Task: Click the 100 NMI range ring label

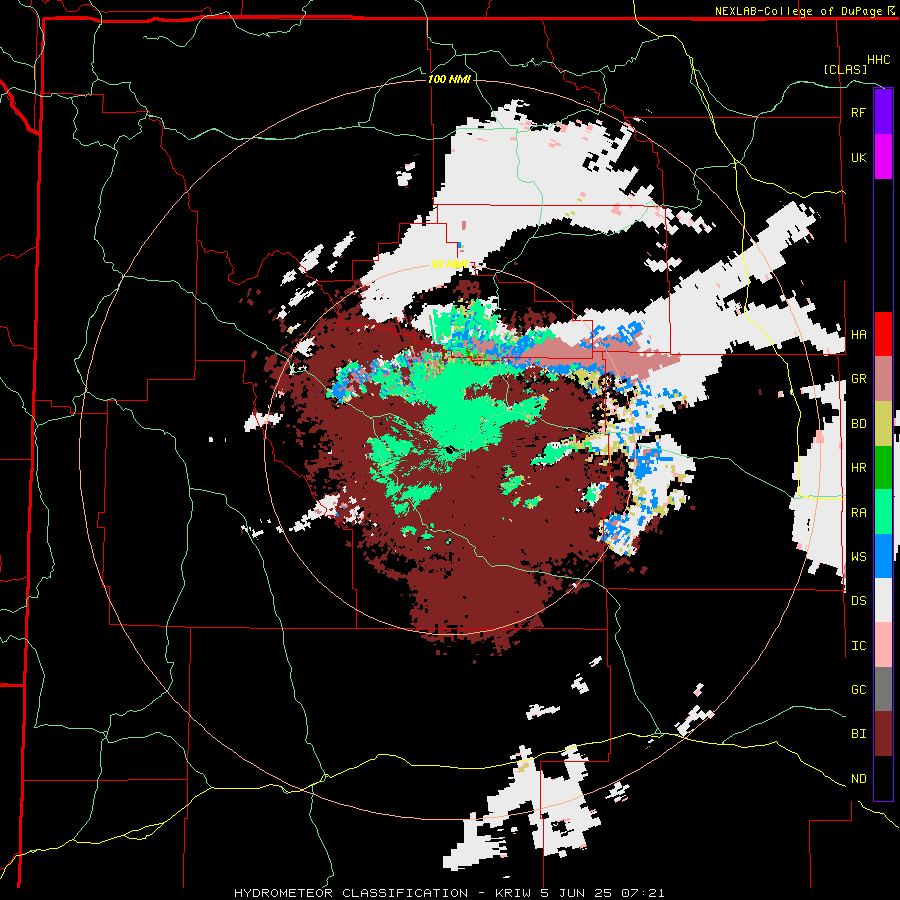Action: (x=449, y=79)
